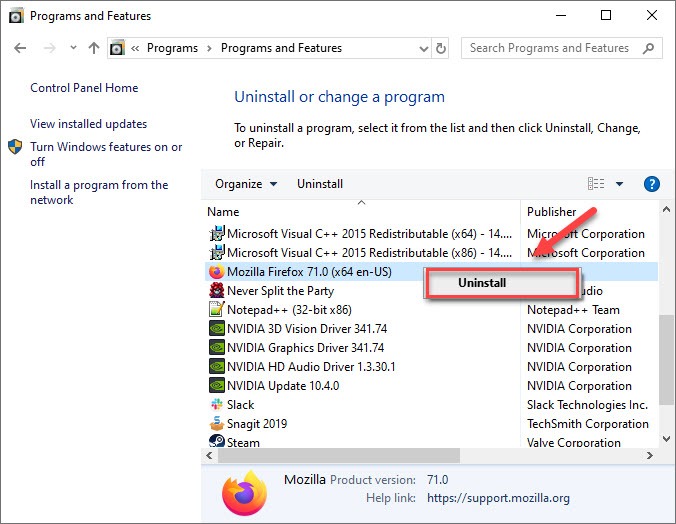The height and width of the screenshot is (524, 676).
Task: Click the Mozilla Firefox icon in list
Action: point(216,272)
